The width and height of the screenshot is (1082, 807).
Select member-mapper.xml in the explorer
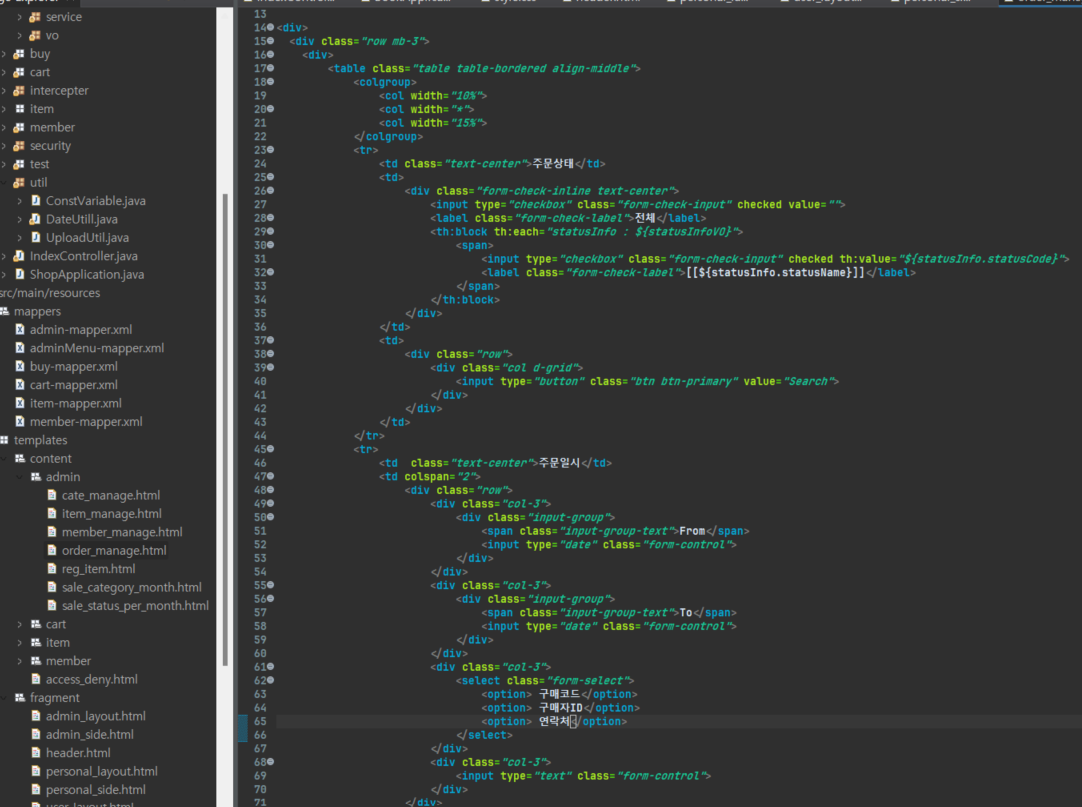(86, 422)
